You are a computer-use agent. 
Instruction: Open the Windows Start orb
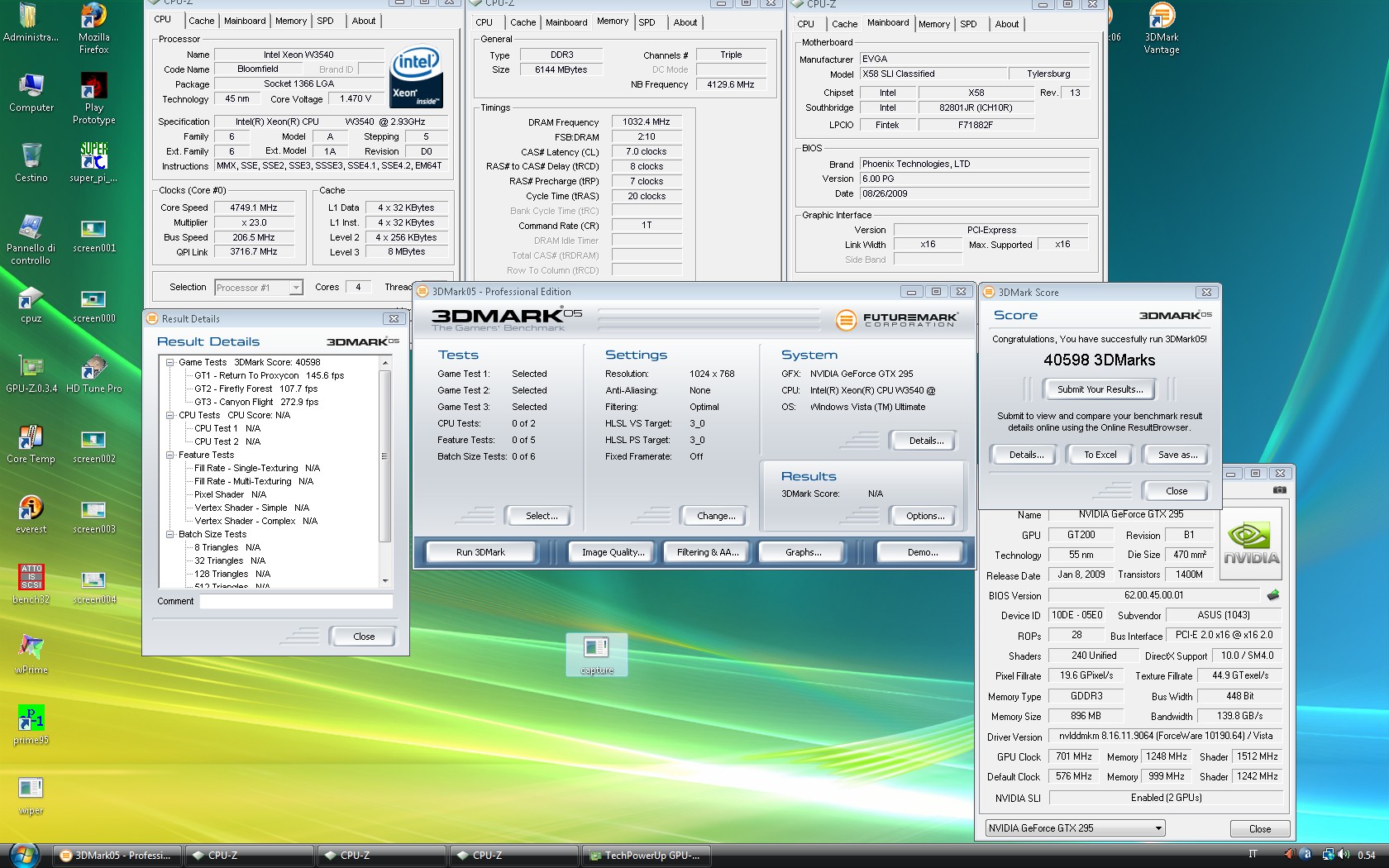23,855
